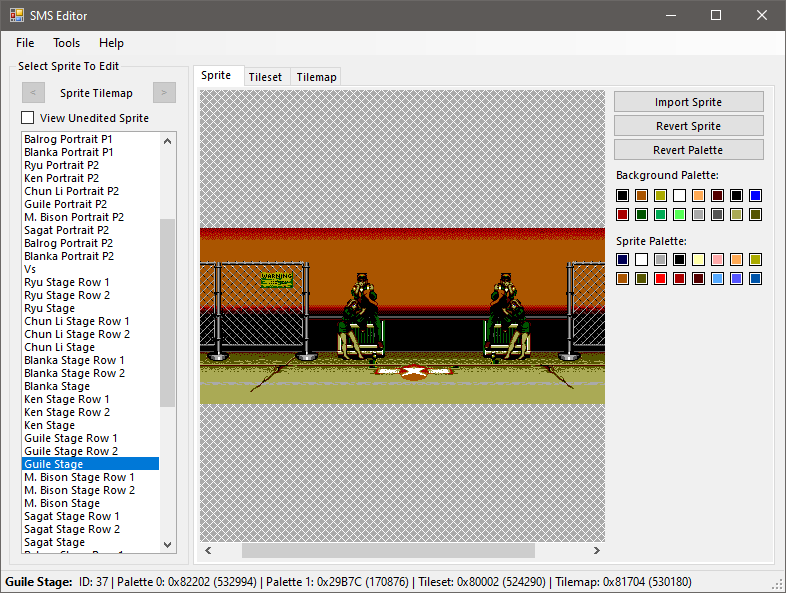
Task: Pick the dark green background palette swatch
Action: (641, 215)
